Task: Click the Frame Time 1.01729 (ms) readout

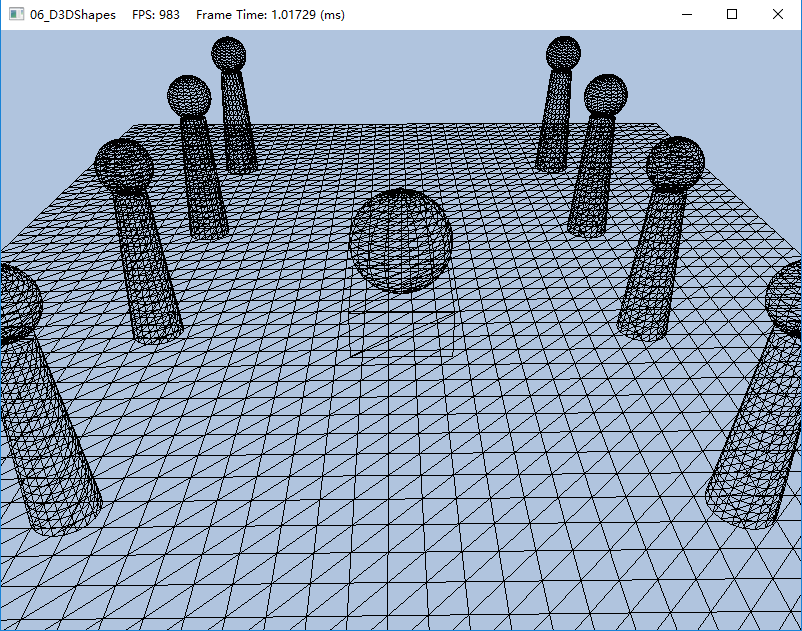Action: [271, 15]
